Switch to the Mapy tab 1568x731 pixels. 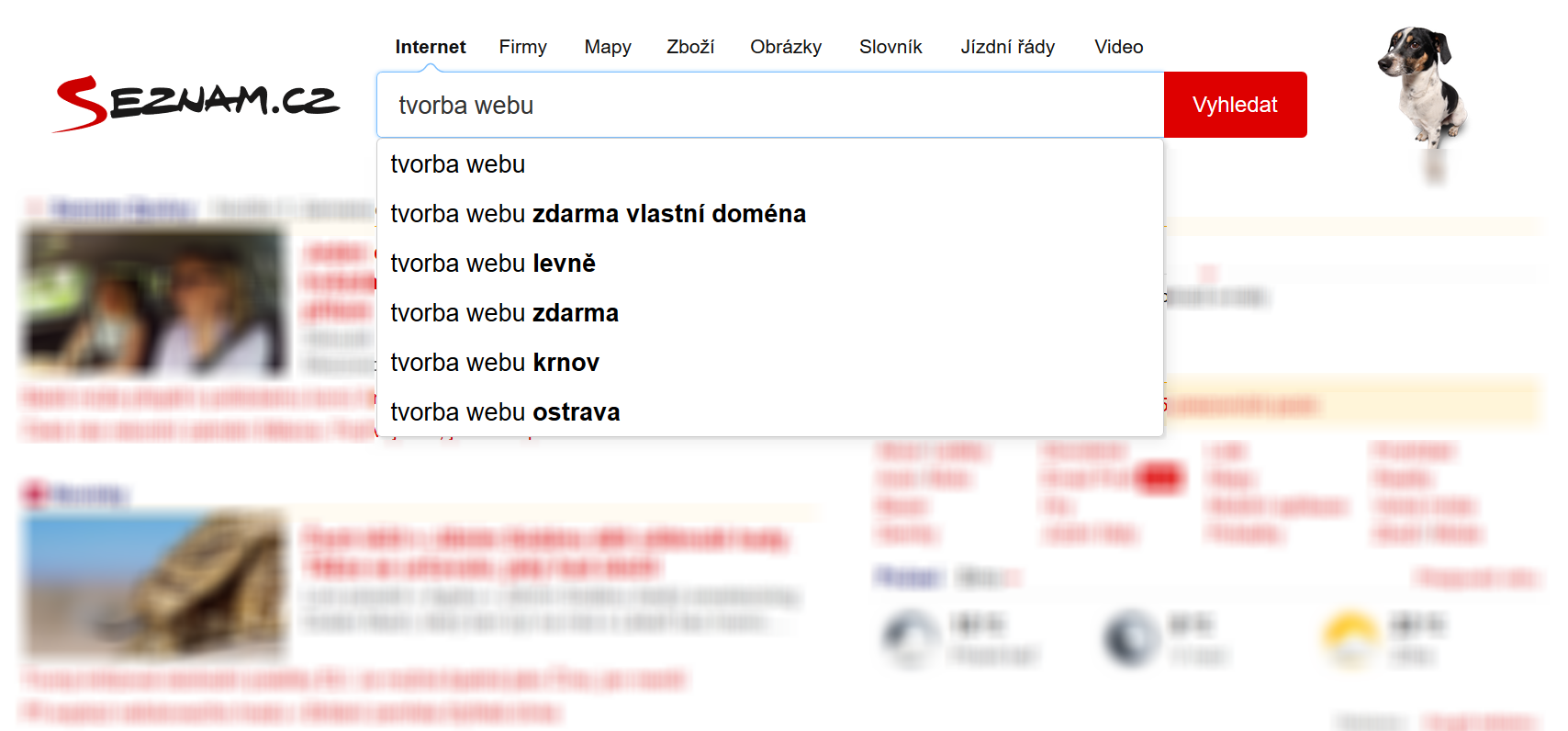608,47
